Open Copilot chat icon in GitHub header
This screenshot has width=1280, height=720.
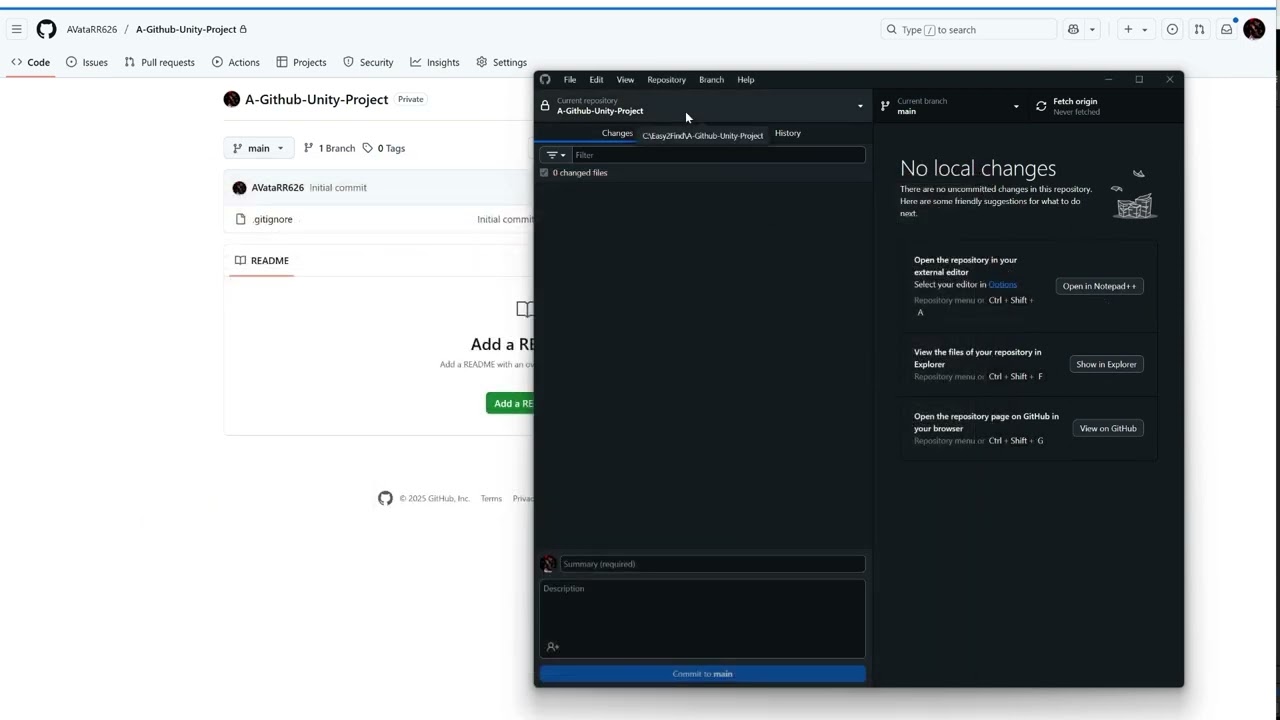click(1073, 29)
